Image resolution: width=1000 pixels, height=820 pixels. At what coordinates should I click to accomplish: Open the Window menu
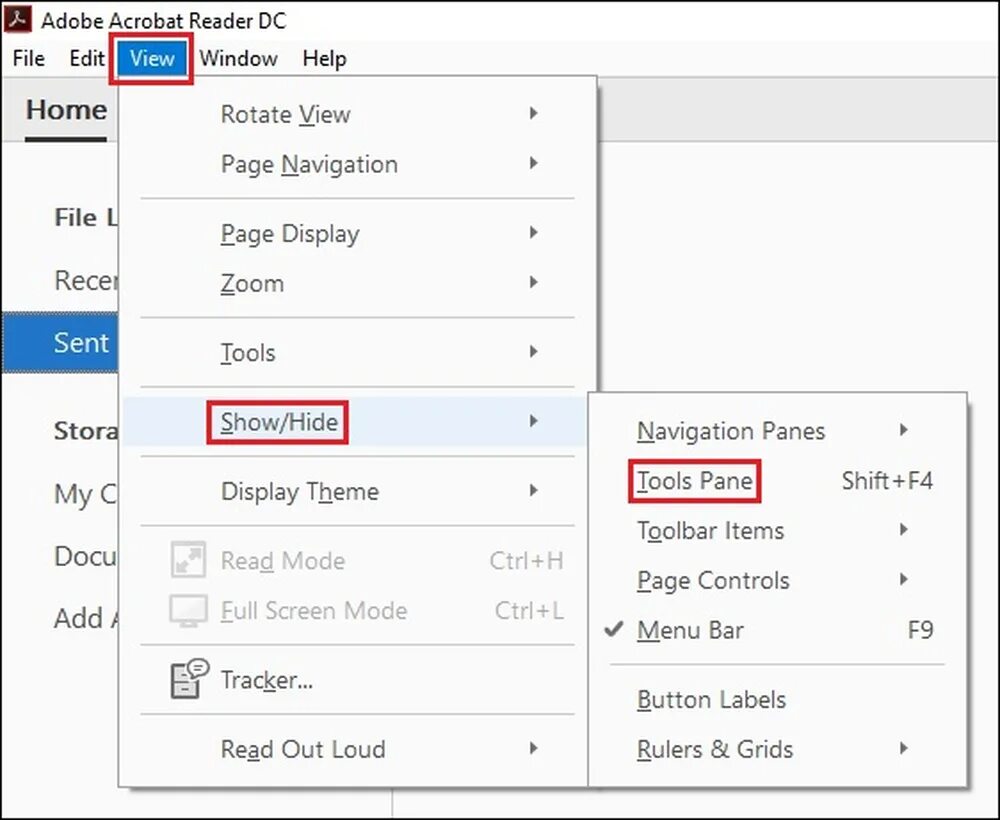pyautogui.click(x=239, y=58)
